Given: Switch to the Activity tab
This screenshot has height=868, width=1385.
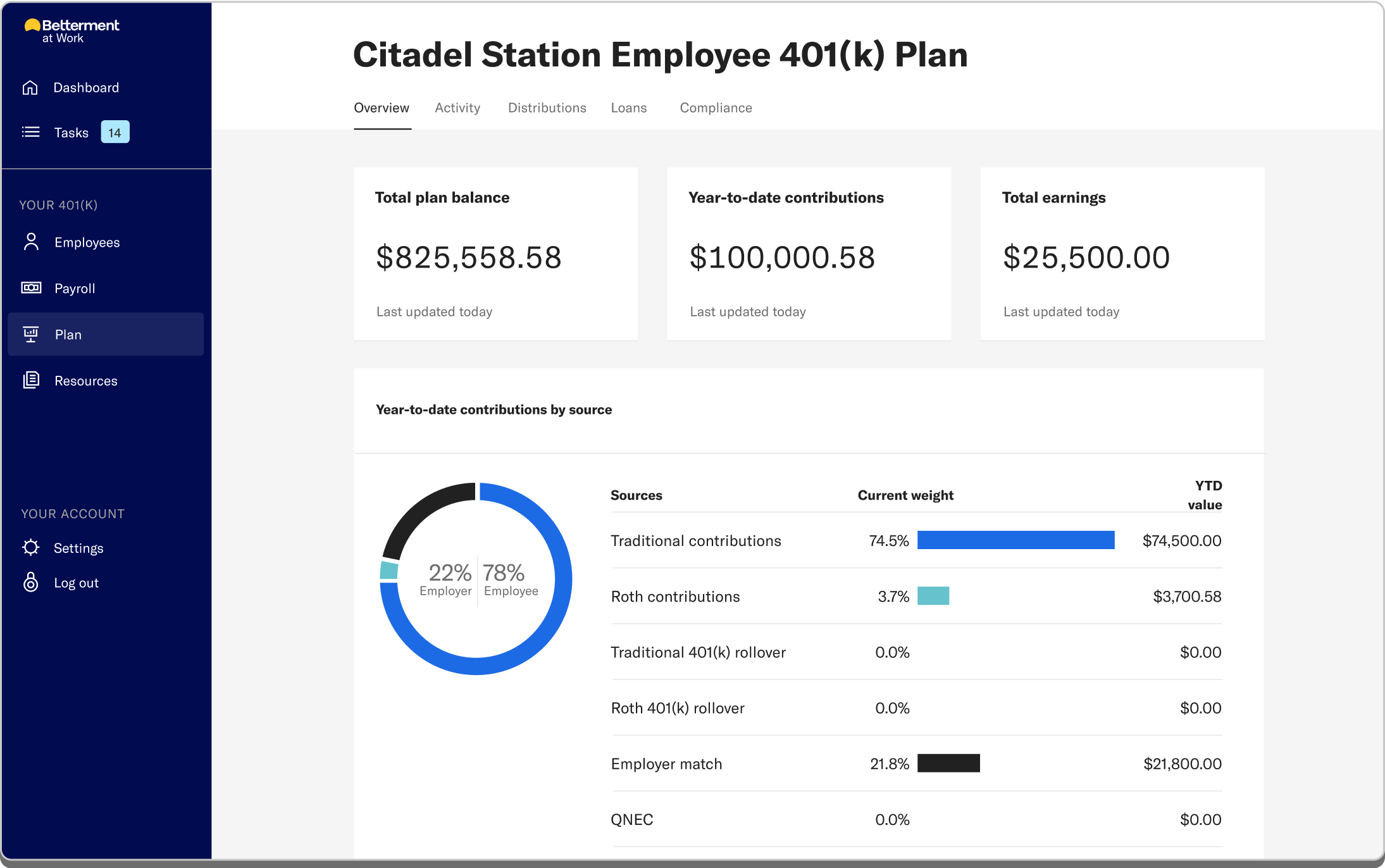Looking at the screenshot, I should tap(457, 107).
